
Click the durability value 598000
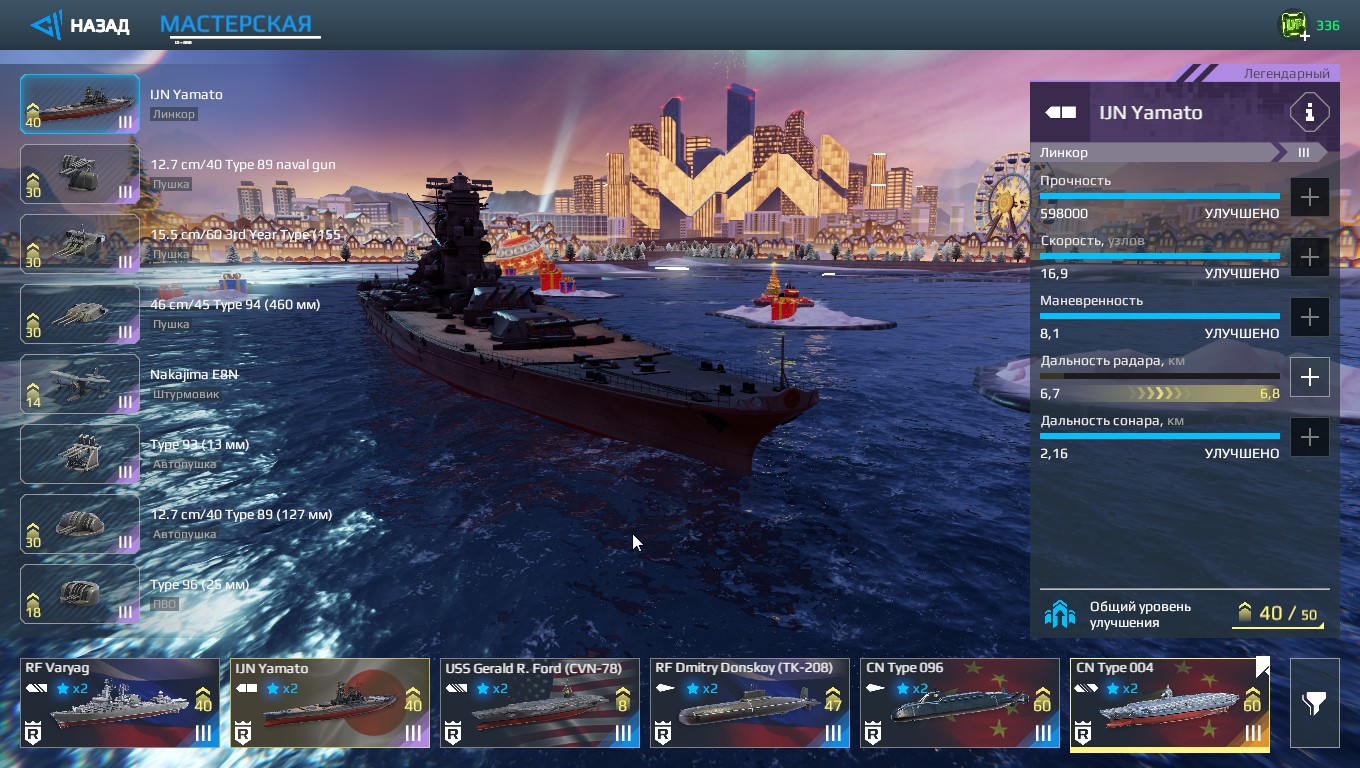[x=1064, y=213]
